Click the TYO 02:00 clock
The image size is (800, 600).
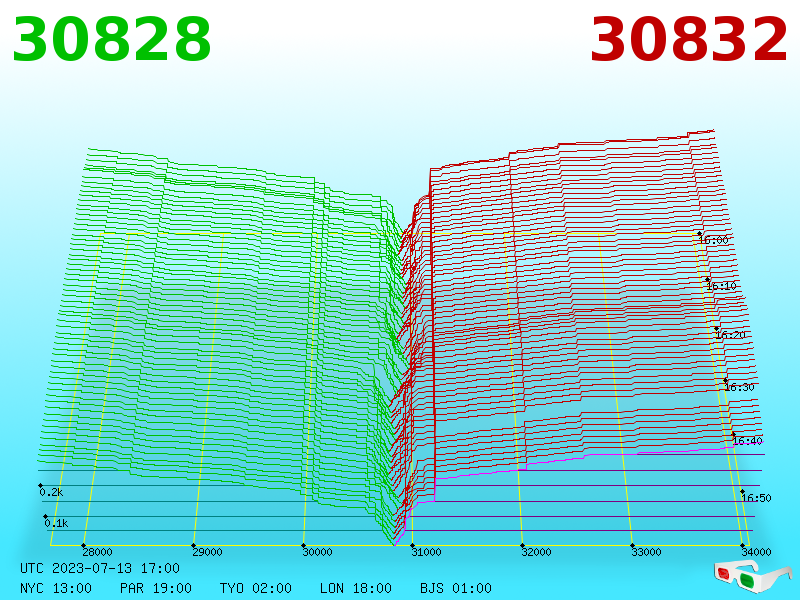pyautogui.click(x=256, y=588)
